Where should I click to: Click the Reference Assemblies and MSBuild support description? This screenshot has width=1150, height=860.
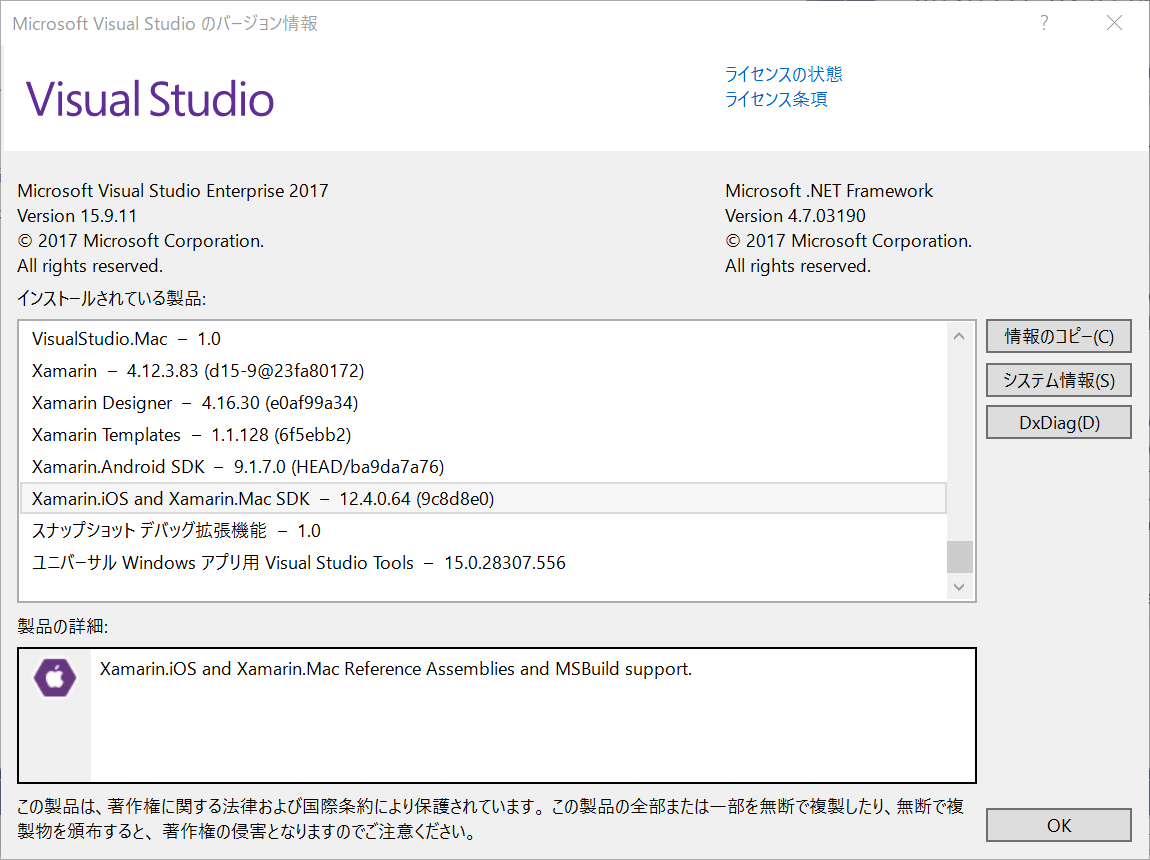[396, 669]
